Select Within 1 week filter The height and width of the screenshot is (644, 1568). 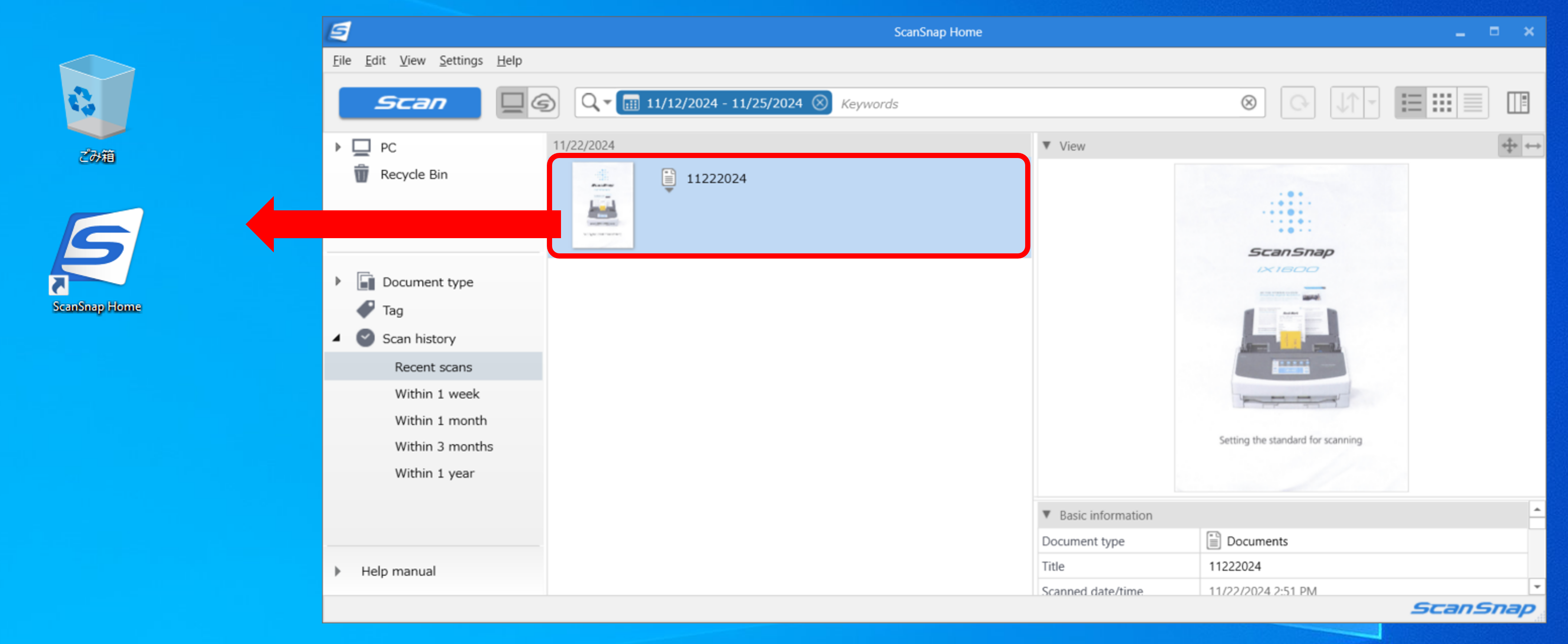(x=437, y=394)
